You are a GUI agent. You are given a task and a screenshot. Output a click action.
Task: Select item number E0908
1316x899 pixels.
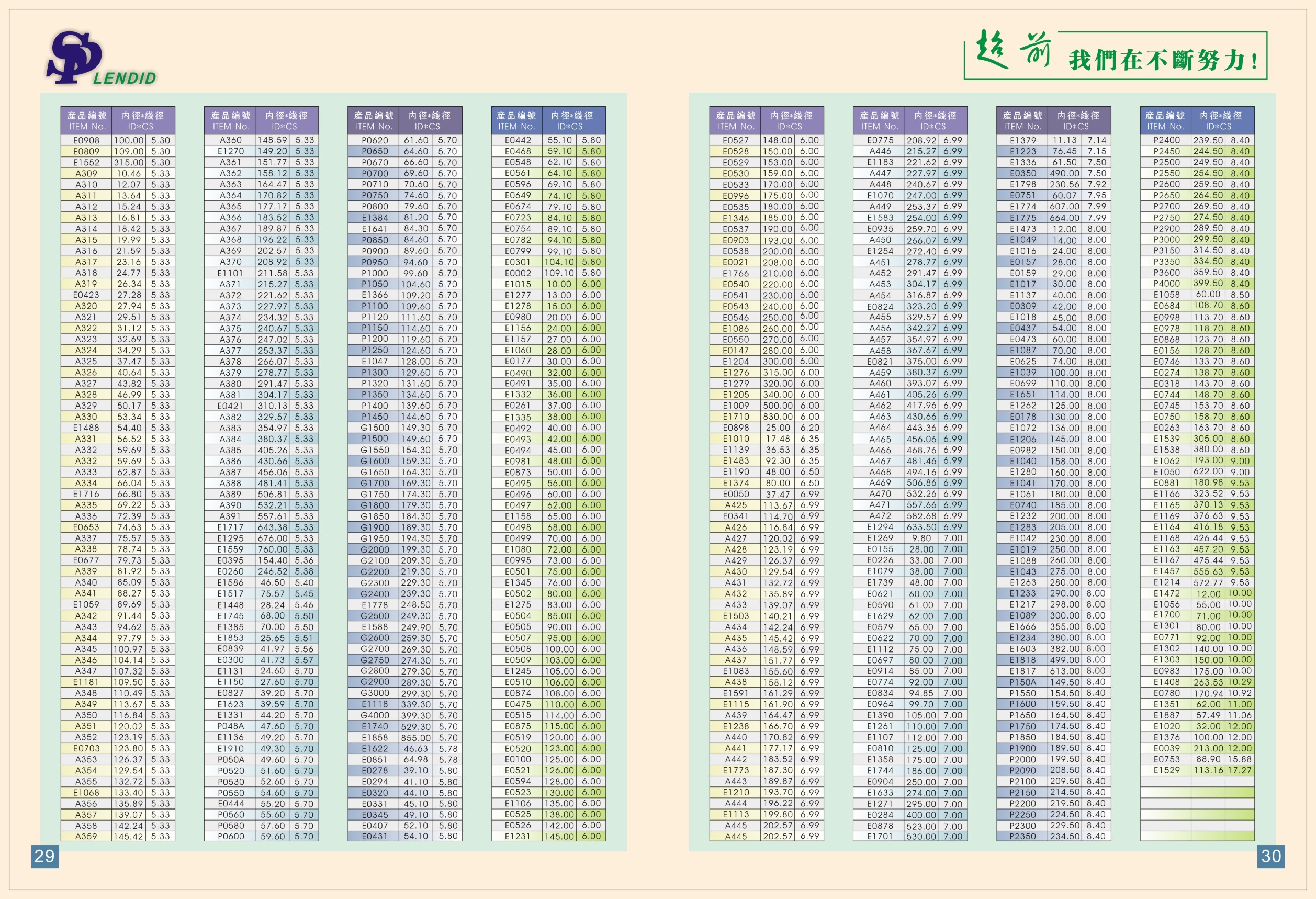[86, 140]
